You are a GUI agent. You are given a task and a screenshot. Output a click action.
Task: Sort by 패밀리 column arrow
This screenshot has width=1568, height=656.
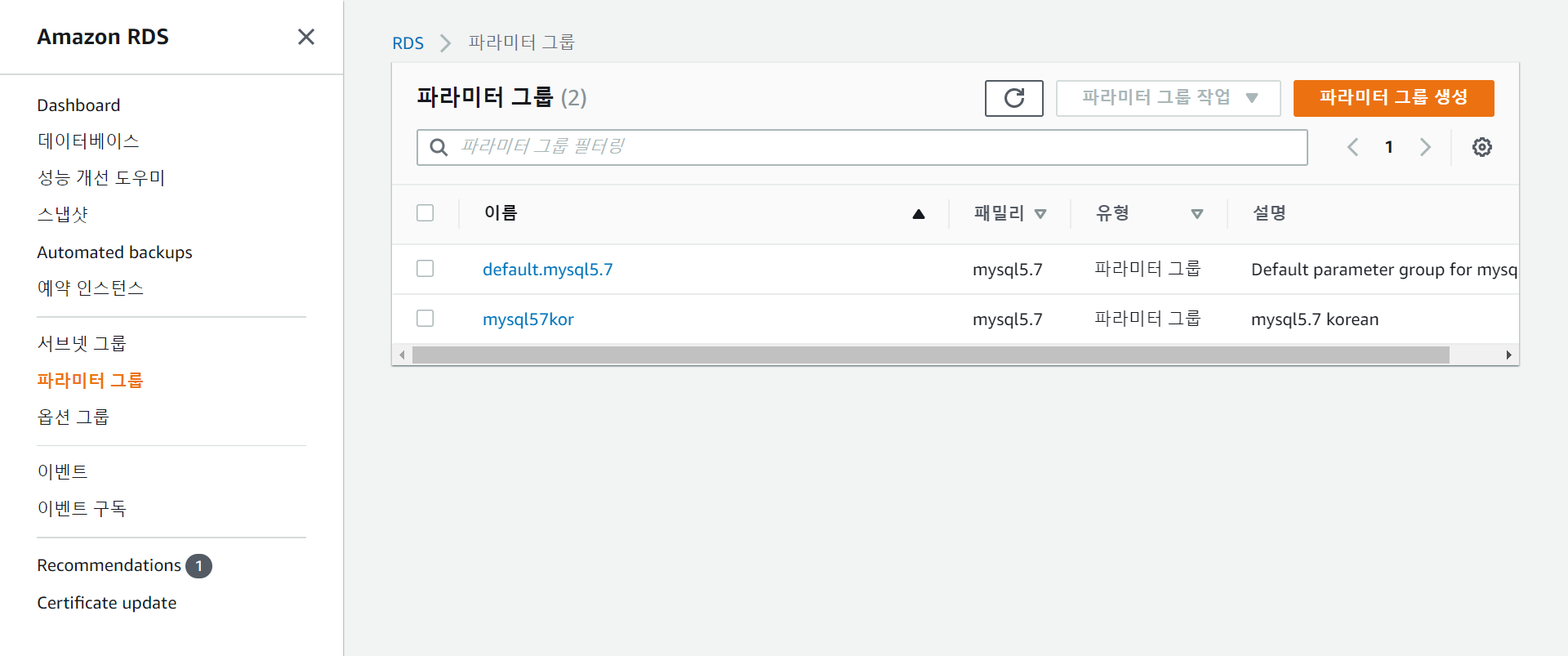(1040, 214)
